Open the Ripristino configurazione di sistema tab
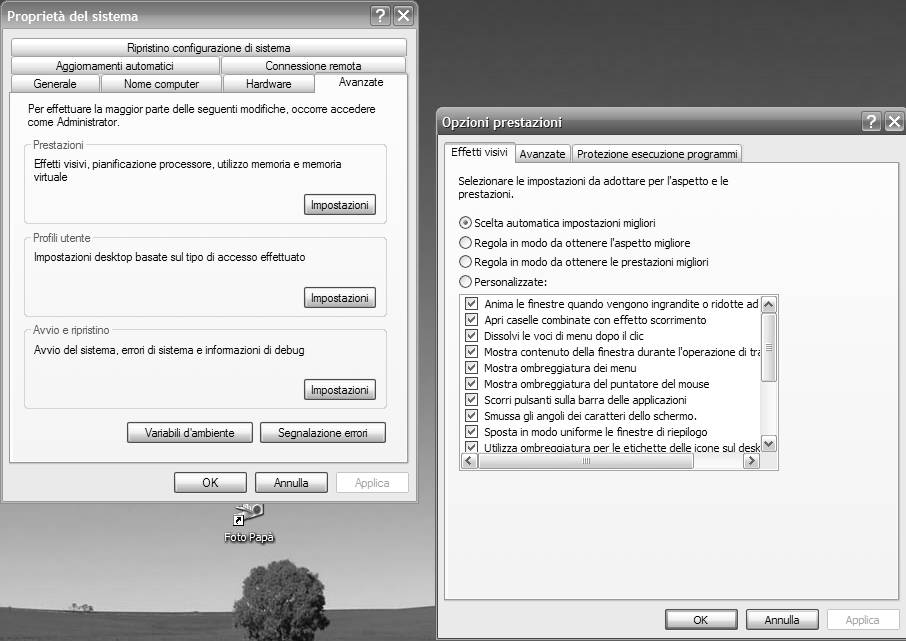Screen dimensions: 906x641 click(209, 48)
